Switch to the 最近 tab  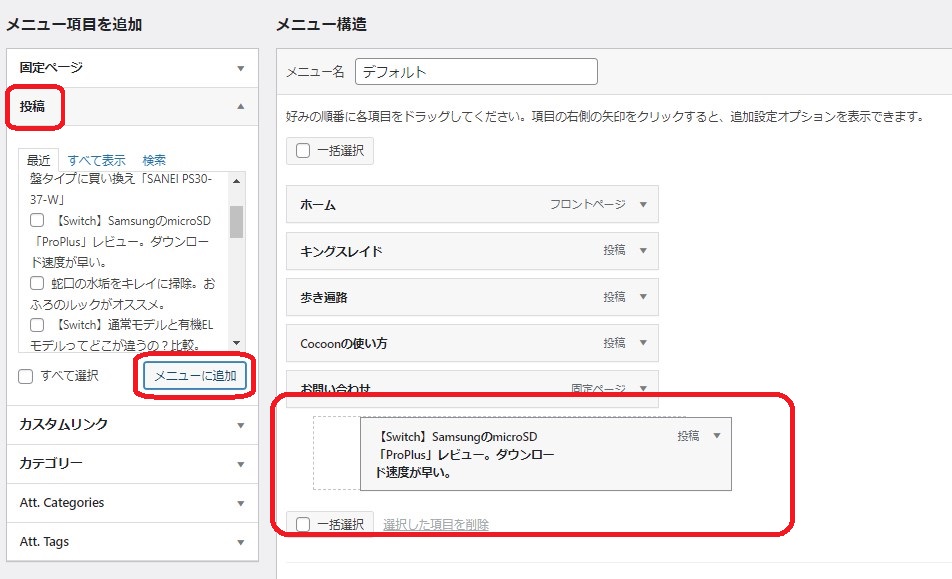coord(38,160)
